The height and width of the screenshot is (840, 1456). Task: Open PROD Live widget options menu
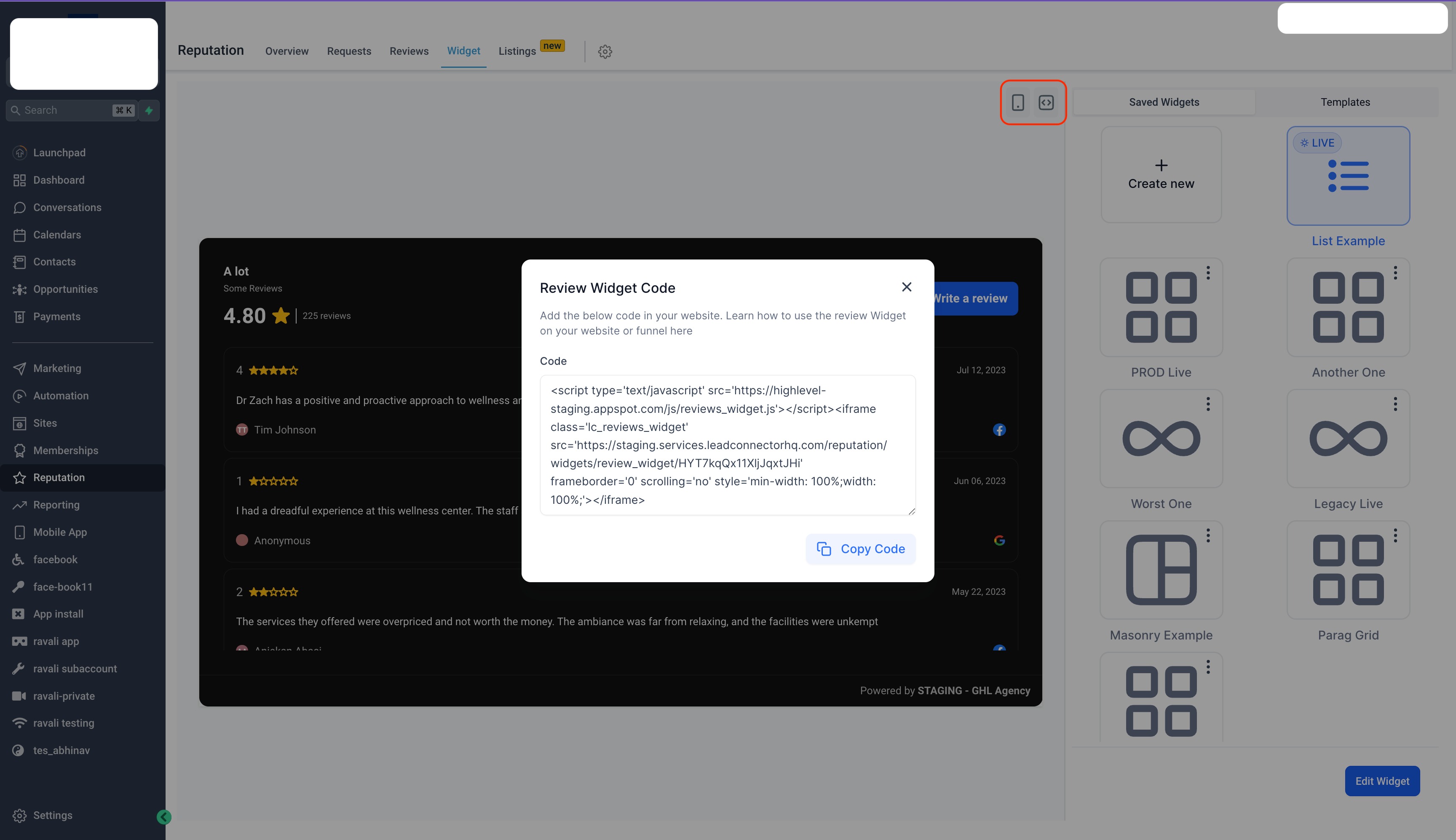(1208, 273)
